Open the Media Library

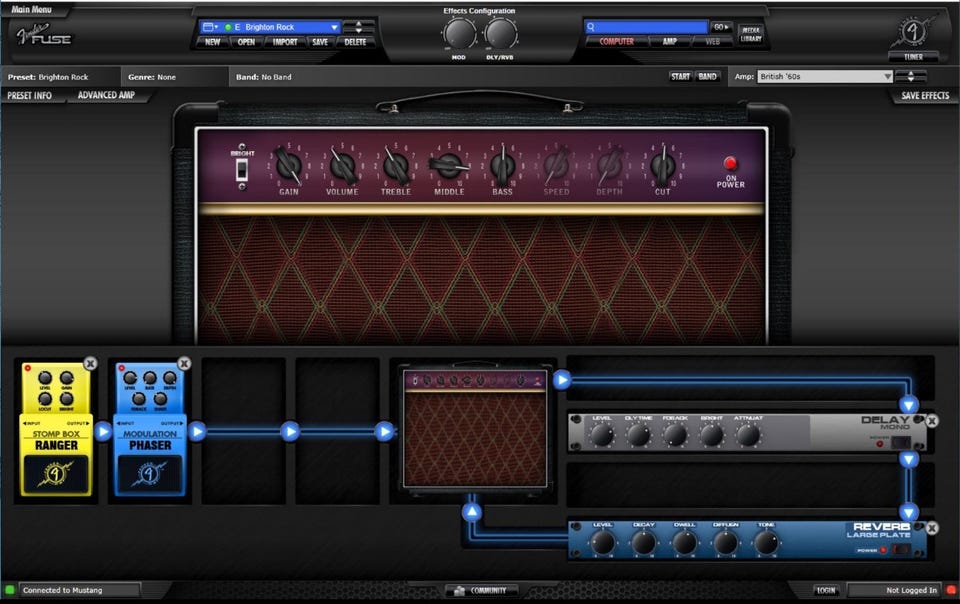(x=751, y=34)
